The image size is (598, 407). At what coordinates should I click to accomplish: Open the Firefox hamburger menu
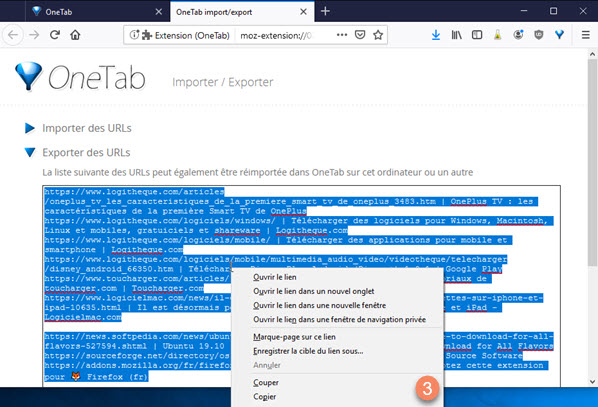coord(586,35)
